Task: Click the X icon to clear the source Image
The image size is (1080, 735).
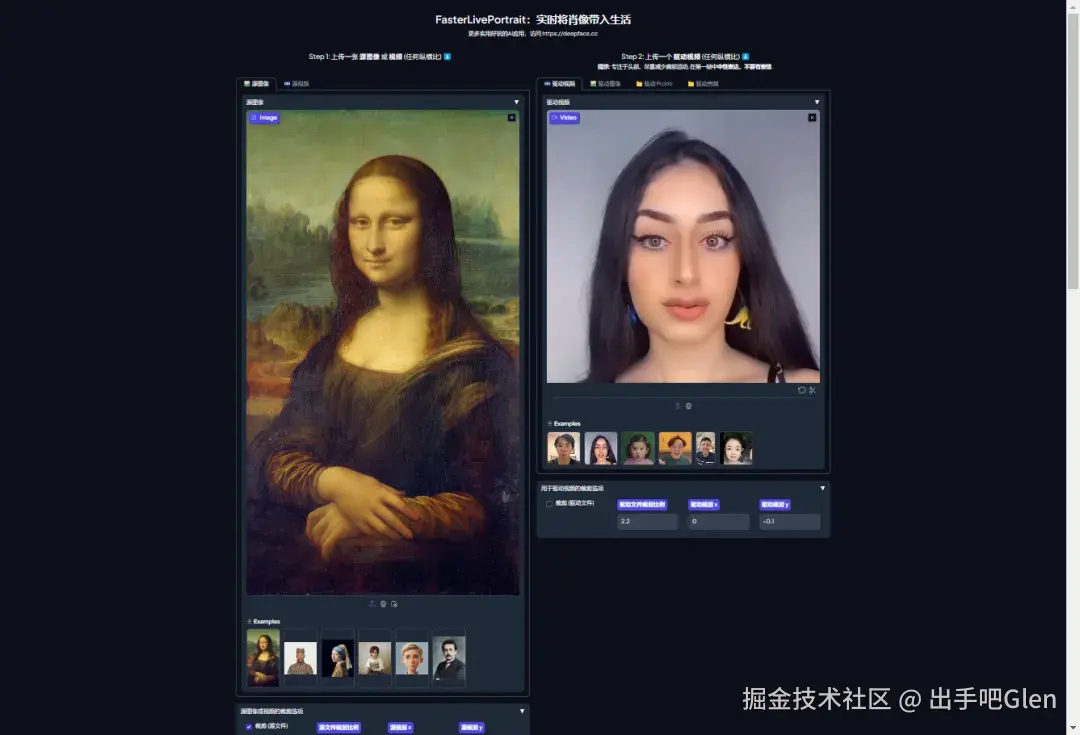Action: (512, 117)
